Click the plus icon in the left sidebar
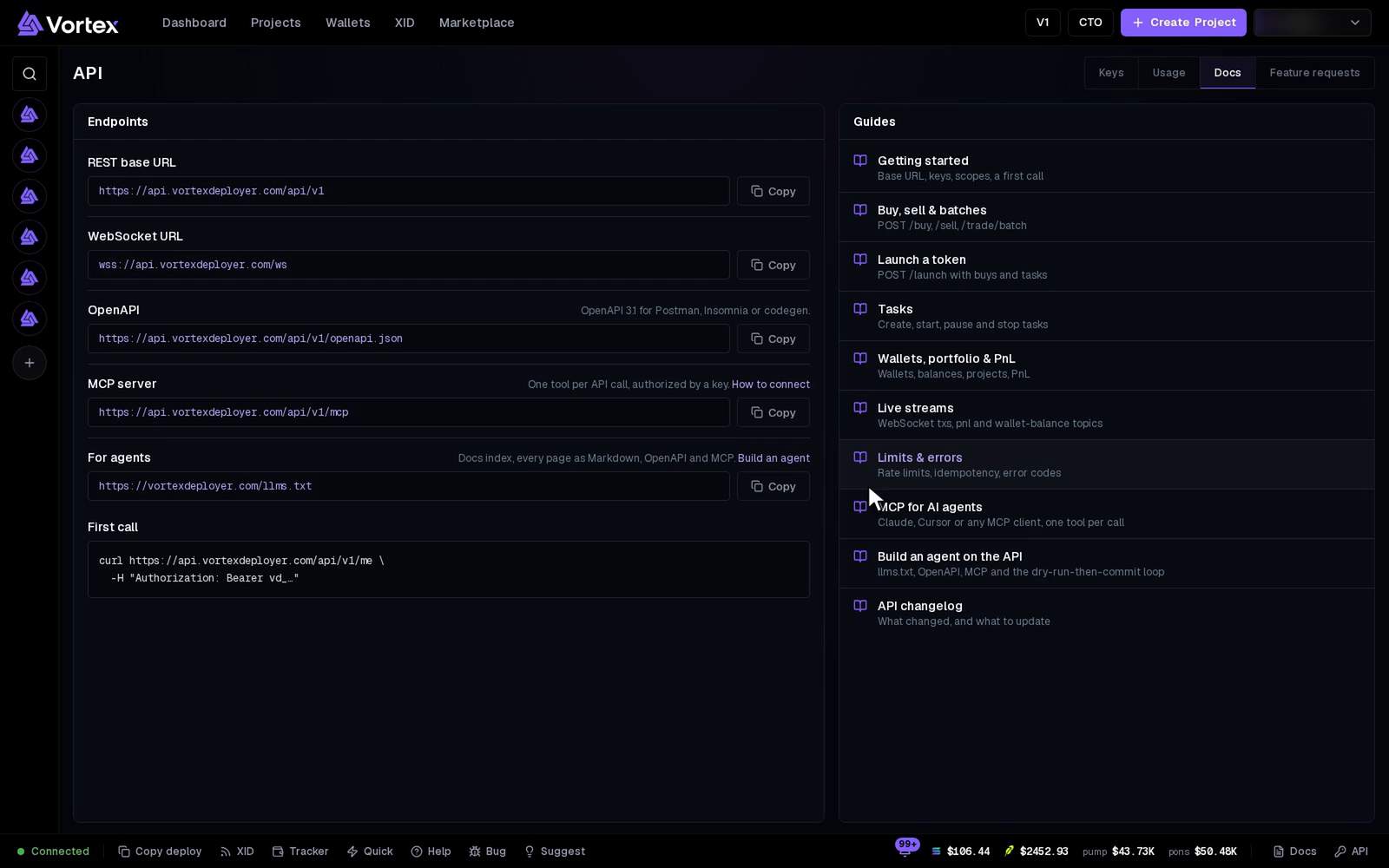The width and height of the screenshot is (1389, 868). click(x=30, y=363)
